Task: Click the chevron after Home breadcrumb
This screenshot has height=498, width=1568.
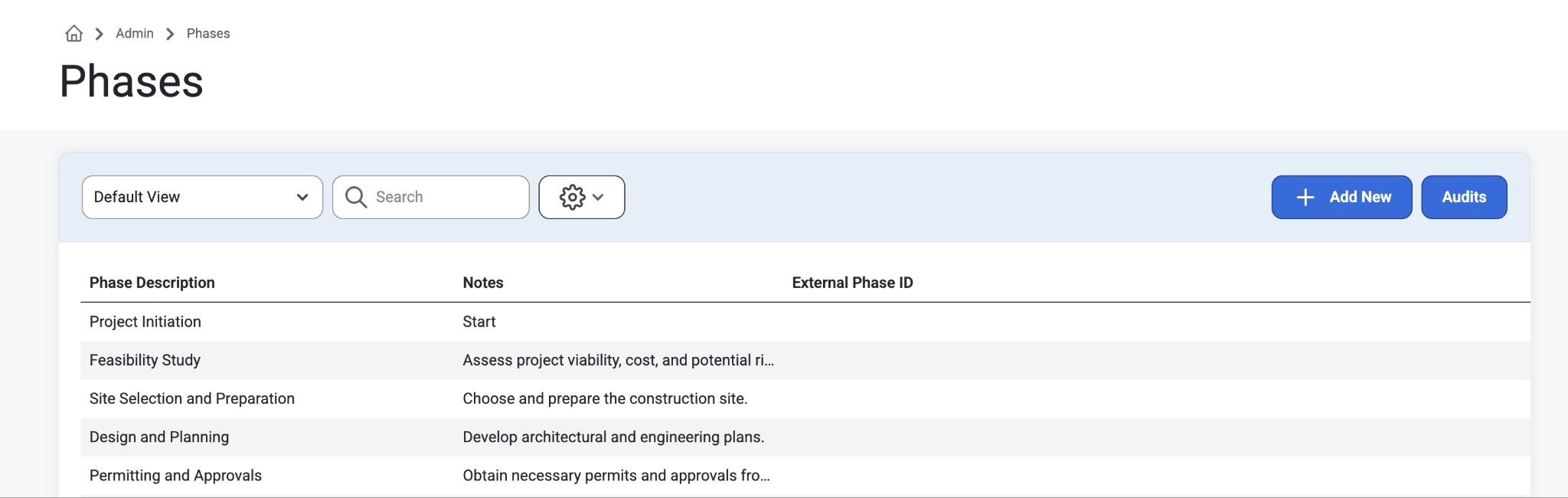Action: click(99, 34)
